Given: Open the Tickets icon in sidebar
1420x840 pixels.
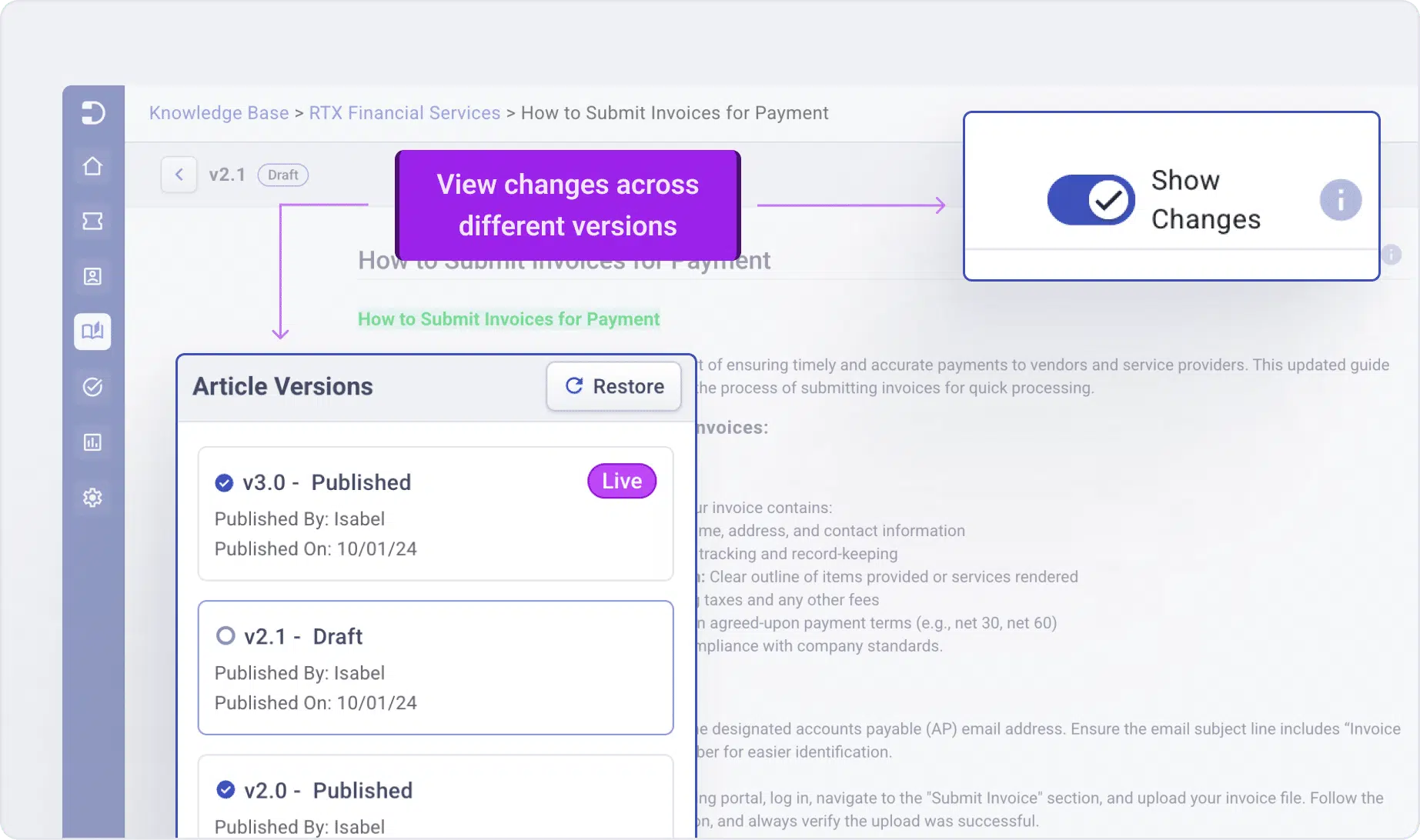Looking at the screenshot, I should [92, 222].
